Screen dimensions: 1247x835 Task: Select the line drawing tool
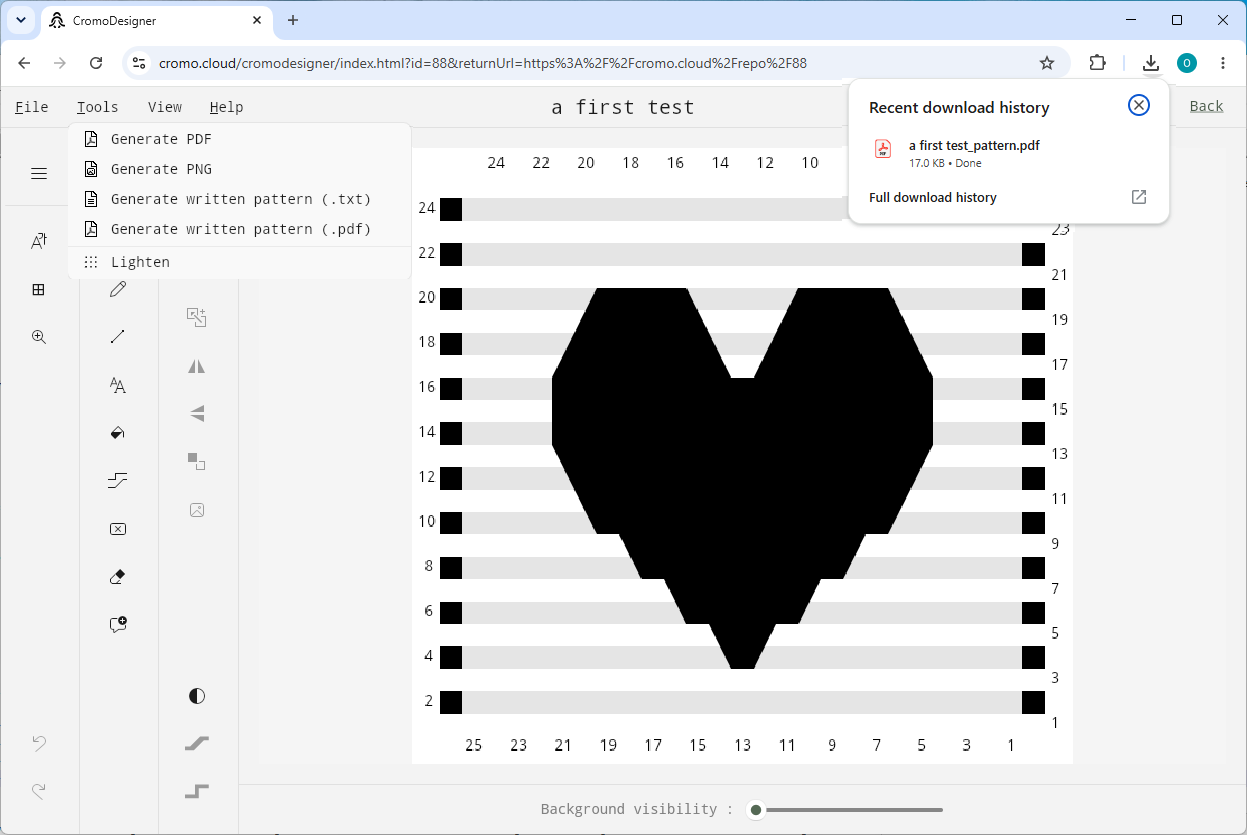pyautogui.click(x=118, y=337)
